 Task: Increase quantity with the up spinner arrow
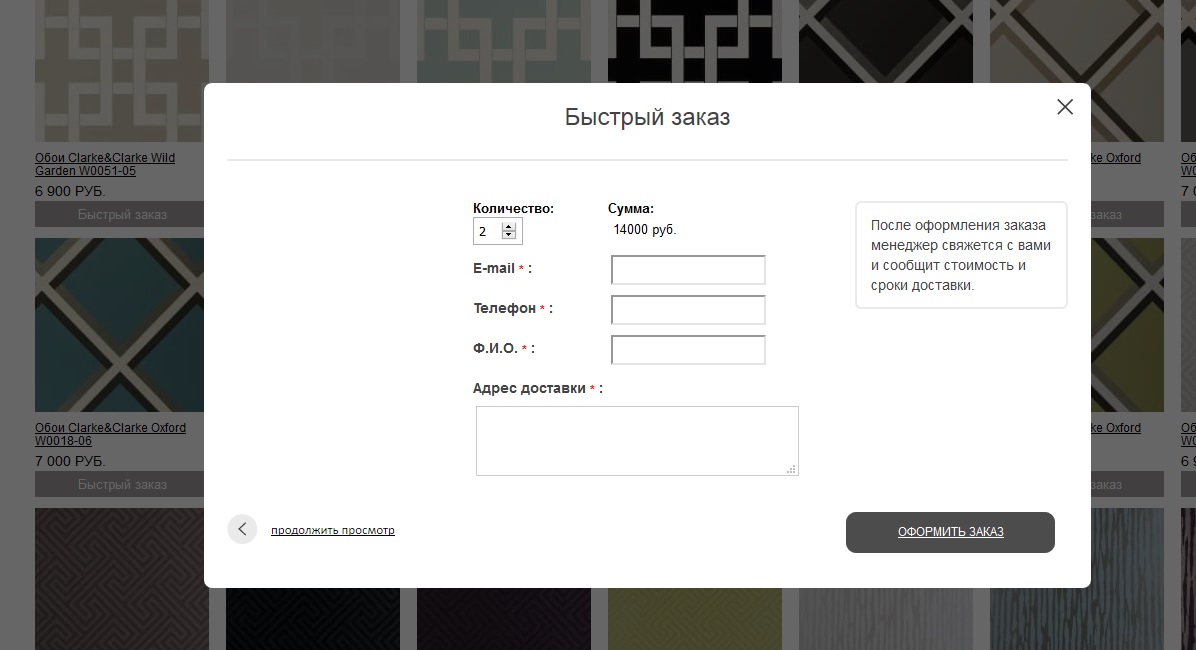point(509,227)
